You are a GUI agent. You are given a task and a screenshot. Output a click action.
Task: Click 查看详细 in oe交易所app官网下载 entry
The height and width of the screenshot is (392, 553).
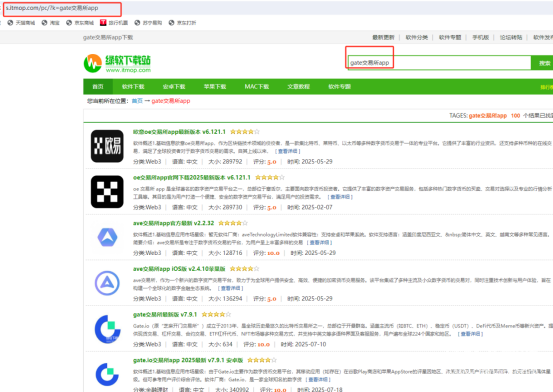click(x=340, y=197)
